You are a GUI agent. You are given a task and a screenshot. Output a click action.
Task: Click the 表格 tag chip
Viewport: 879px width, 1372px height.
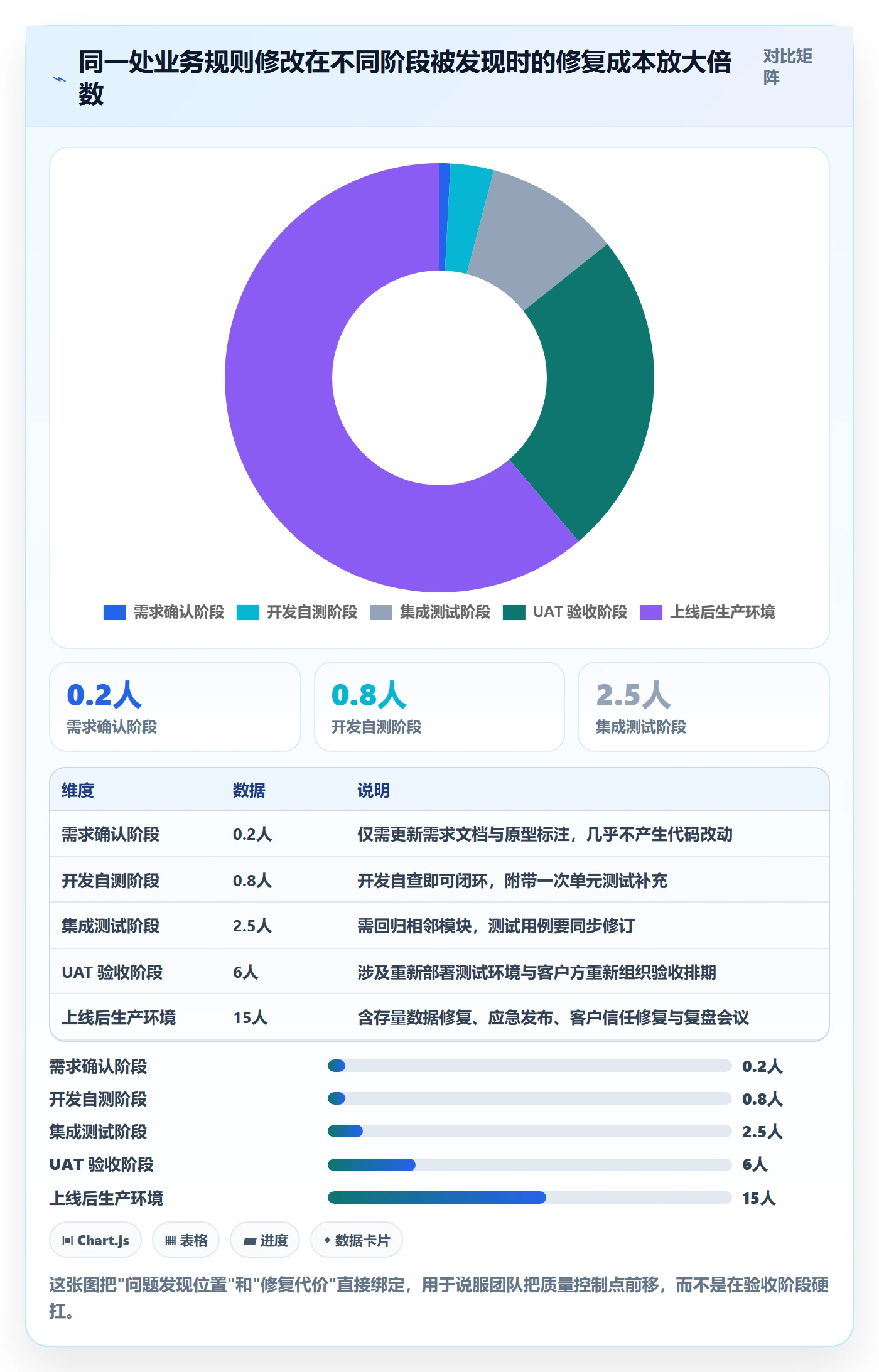186,1240
